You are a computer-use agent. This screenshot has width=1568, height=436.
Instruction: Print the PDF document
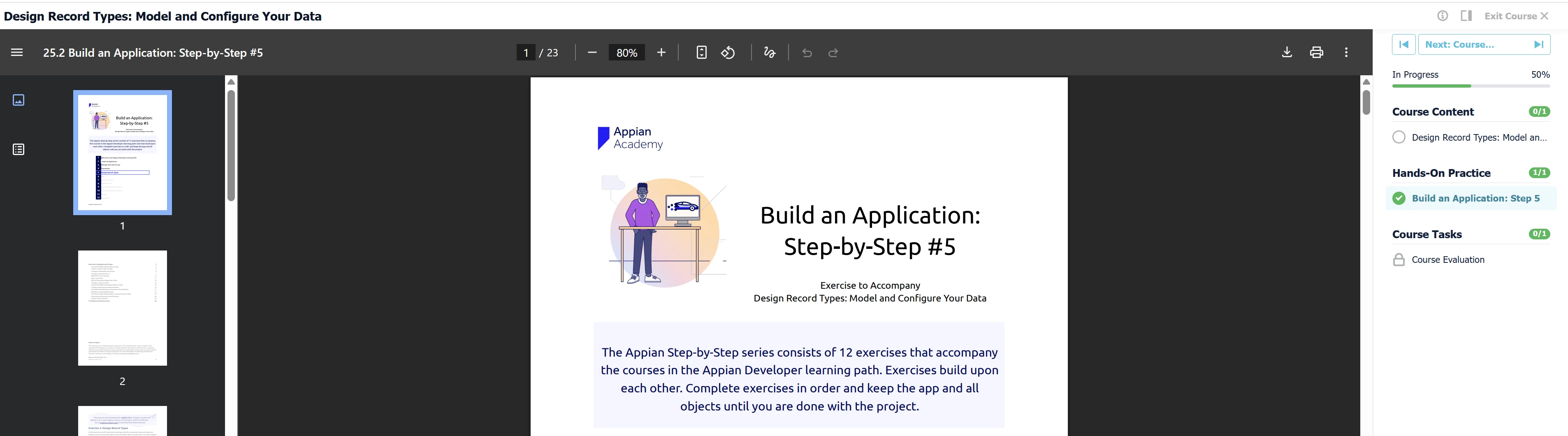(1317, 52)
